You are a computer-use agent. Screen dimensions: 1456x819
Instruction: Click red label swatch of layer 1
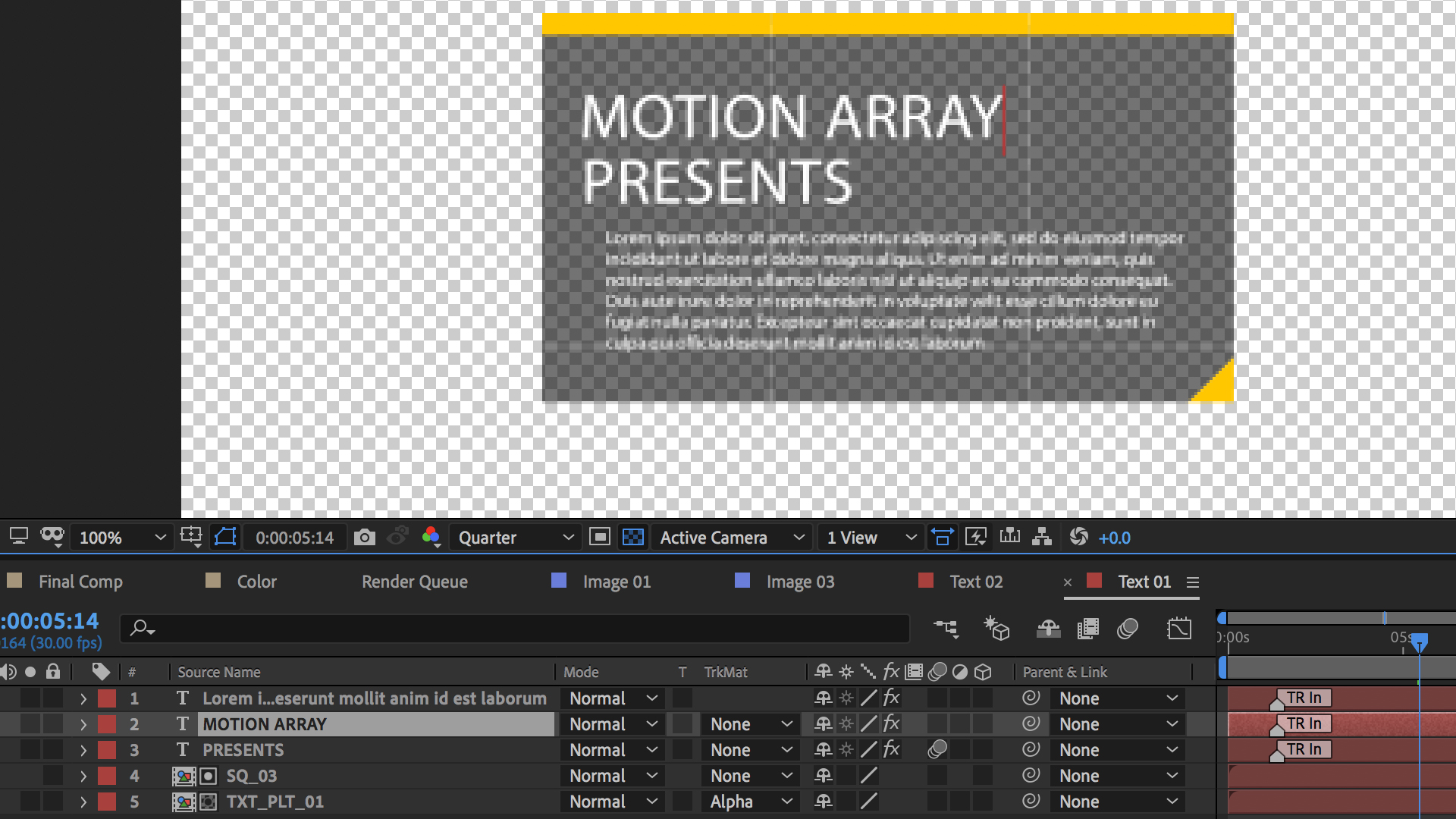tap(107, 698)
